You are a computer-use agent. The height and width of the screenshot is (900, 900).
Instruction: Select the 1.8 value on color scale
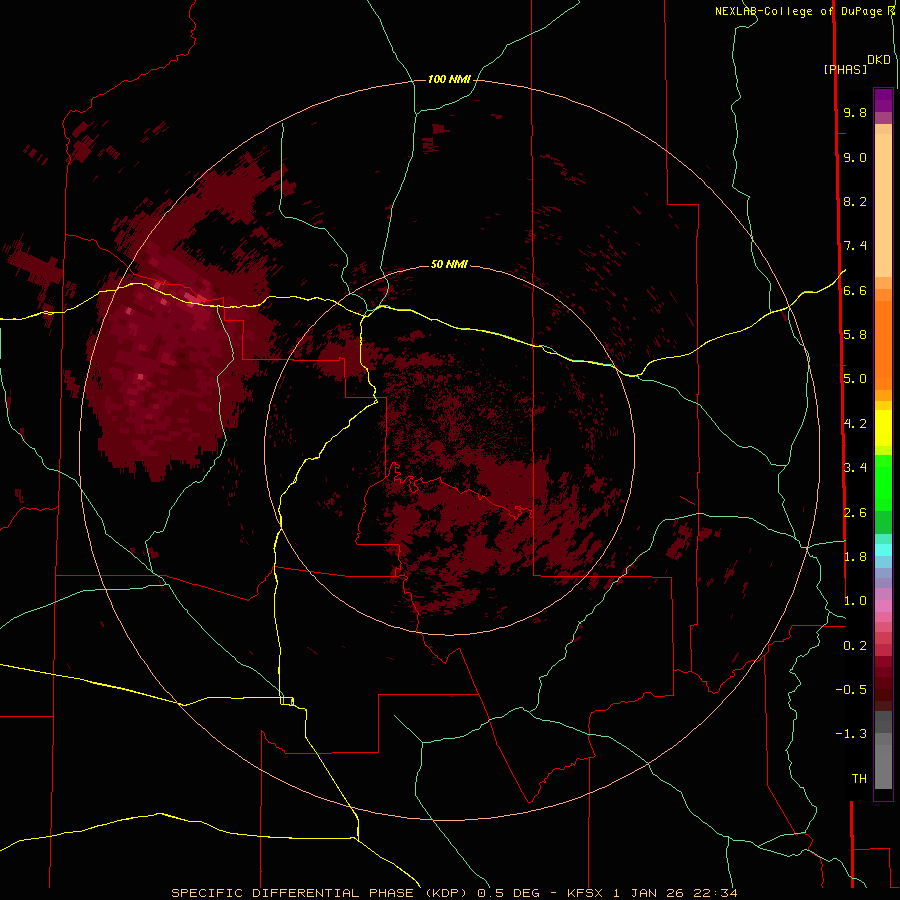(x=855, y=557)
